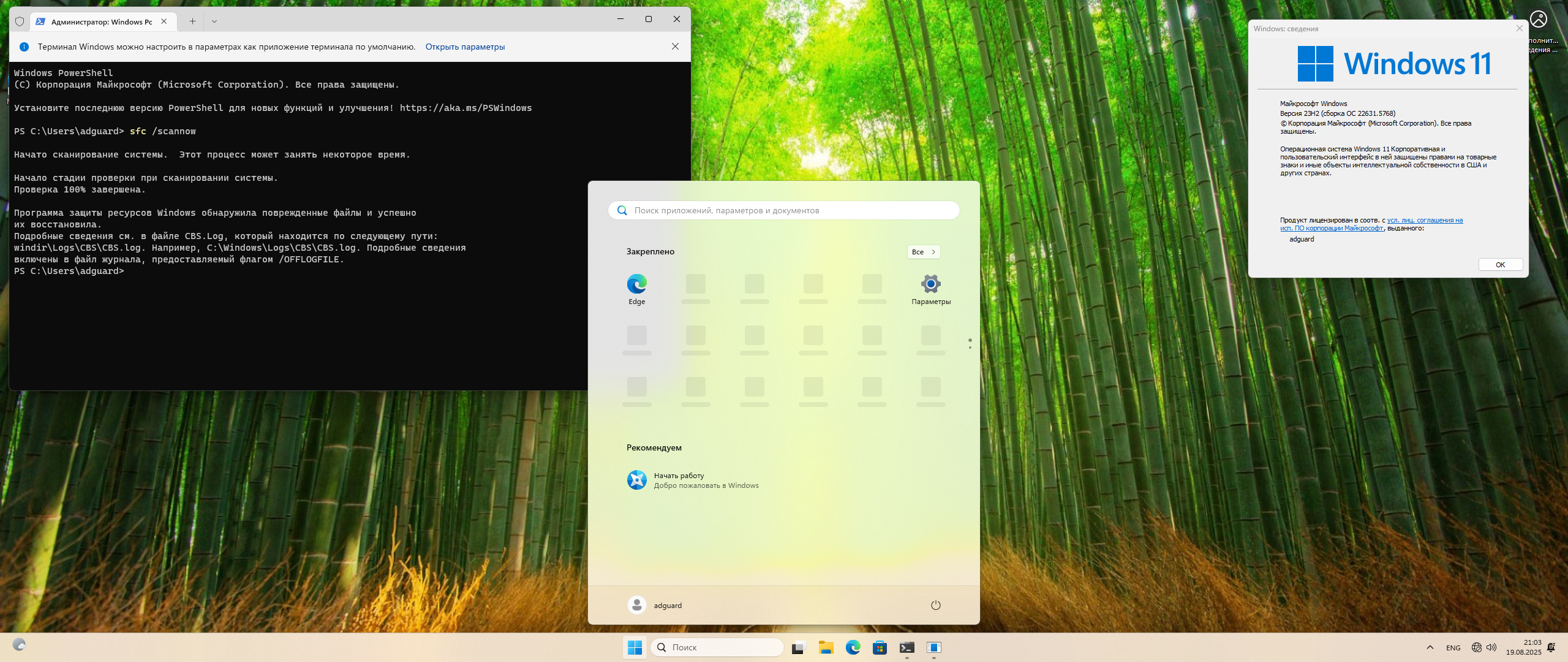Click the ENG language indicator

click(1453, 648)
